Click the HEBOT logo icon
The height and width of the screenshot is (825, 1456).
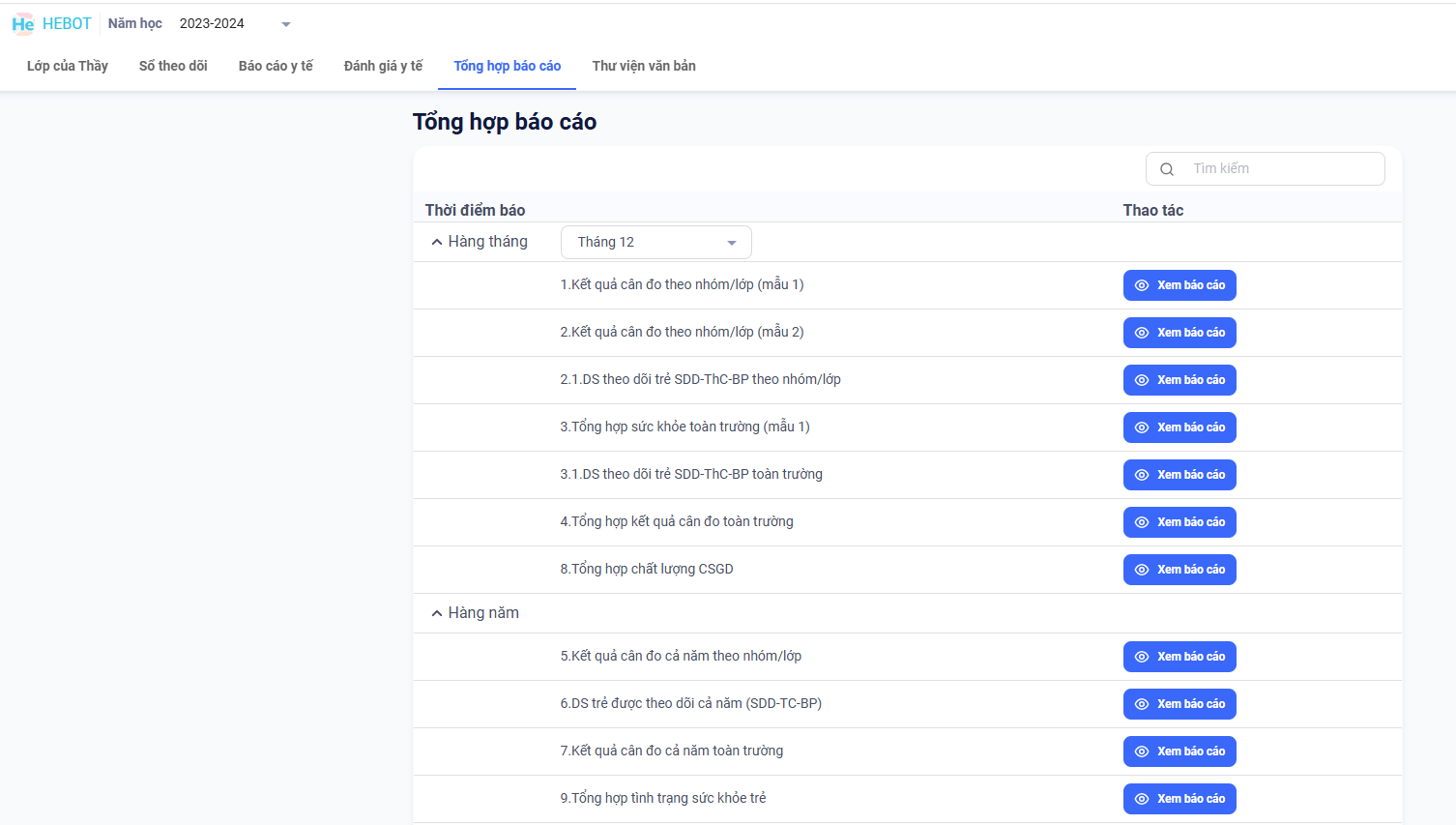22,24
